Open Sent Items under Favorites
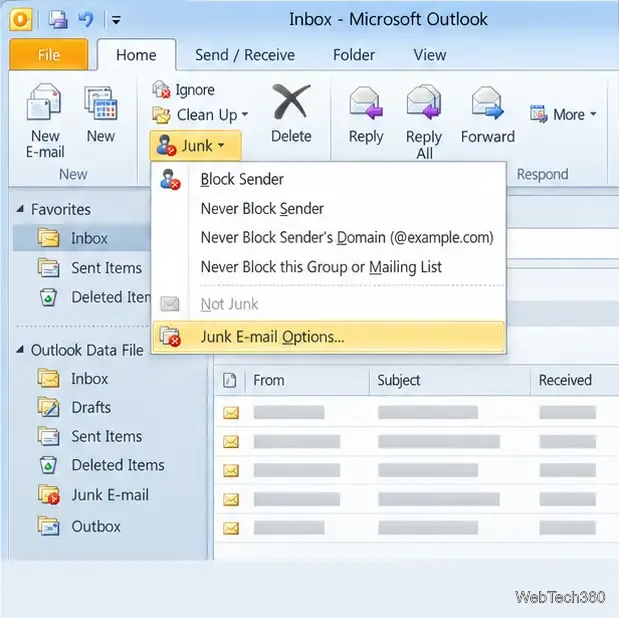The height and width of the screenshot is (618, 619). 90,268
